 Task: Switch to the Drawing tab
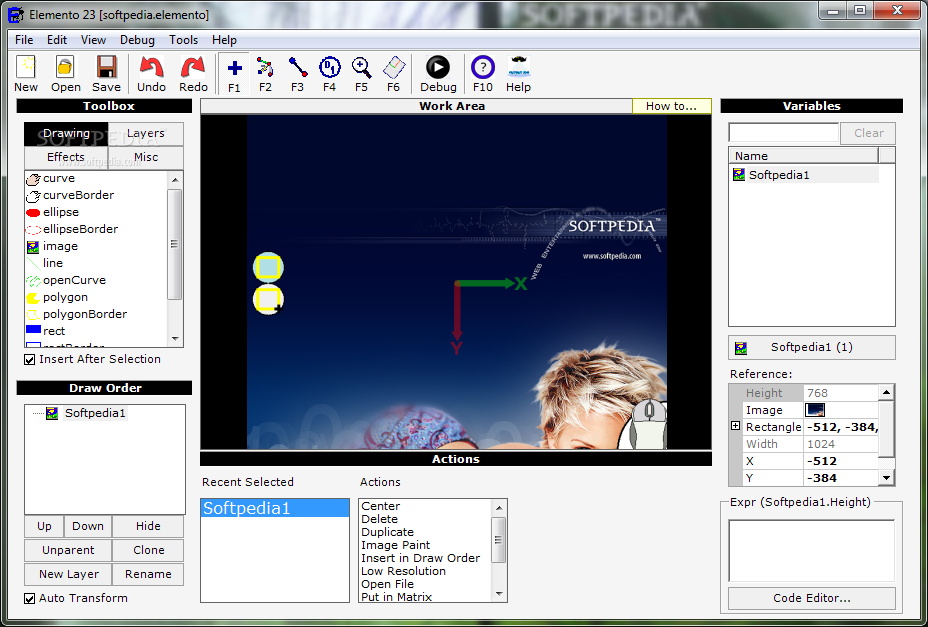66,134
